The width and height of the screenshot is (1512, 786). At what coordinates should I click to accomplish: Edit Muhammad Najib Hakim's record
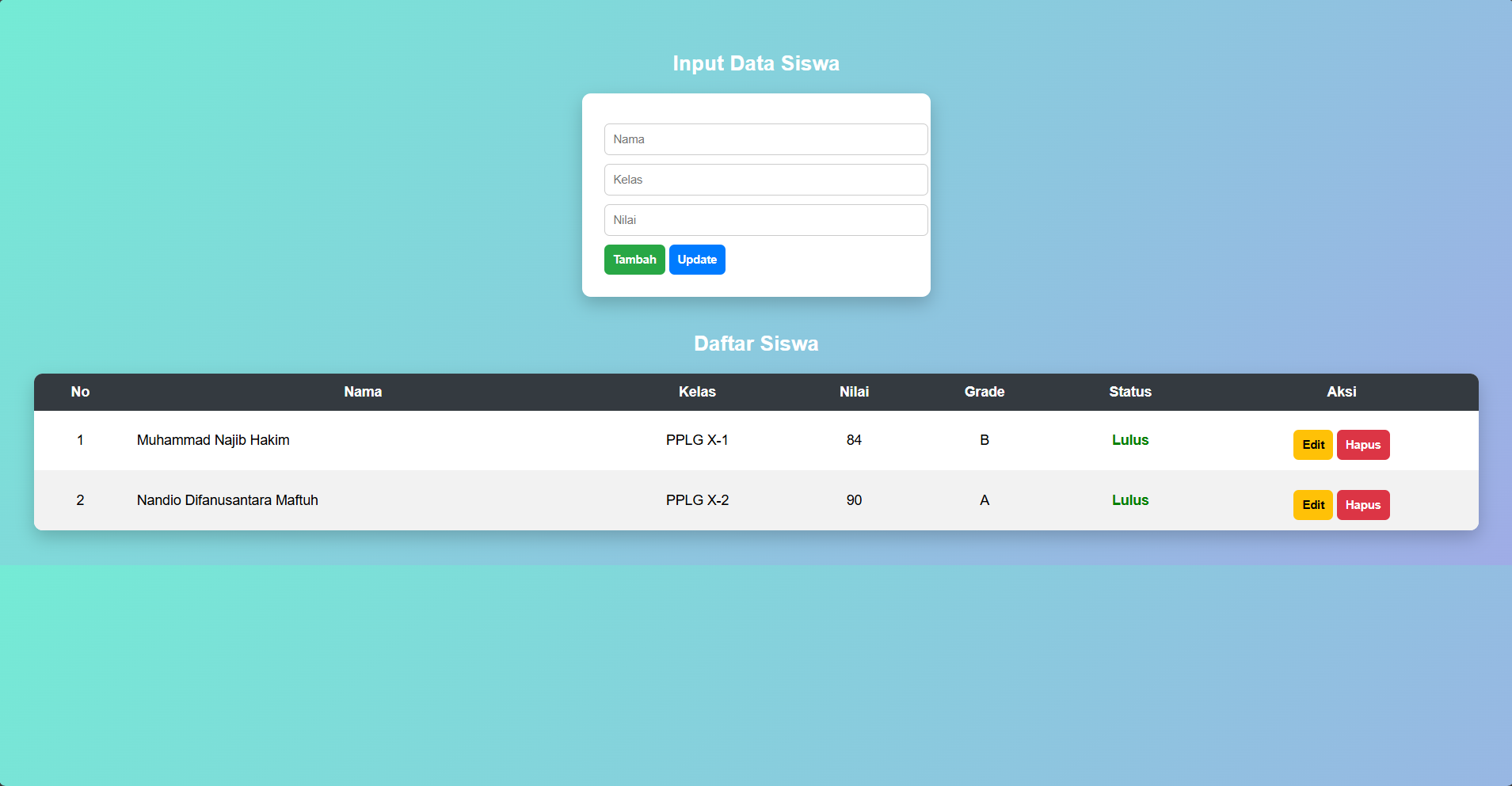point(1312,445)
